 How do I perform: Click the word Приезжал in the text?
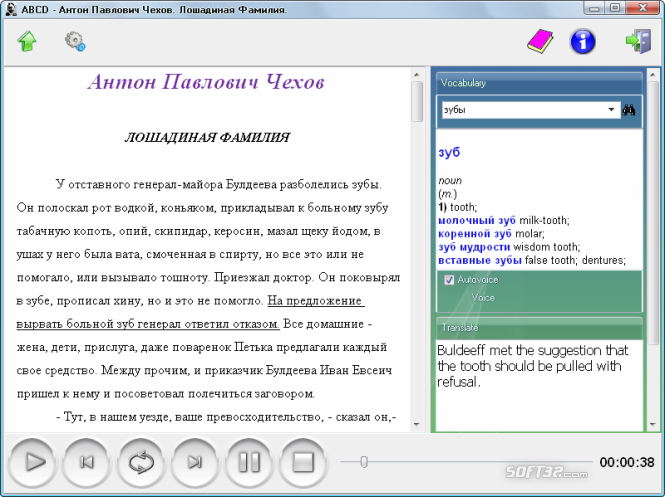240,278
